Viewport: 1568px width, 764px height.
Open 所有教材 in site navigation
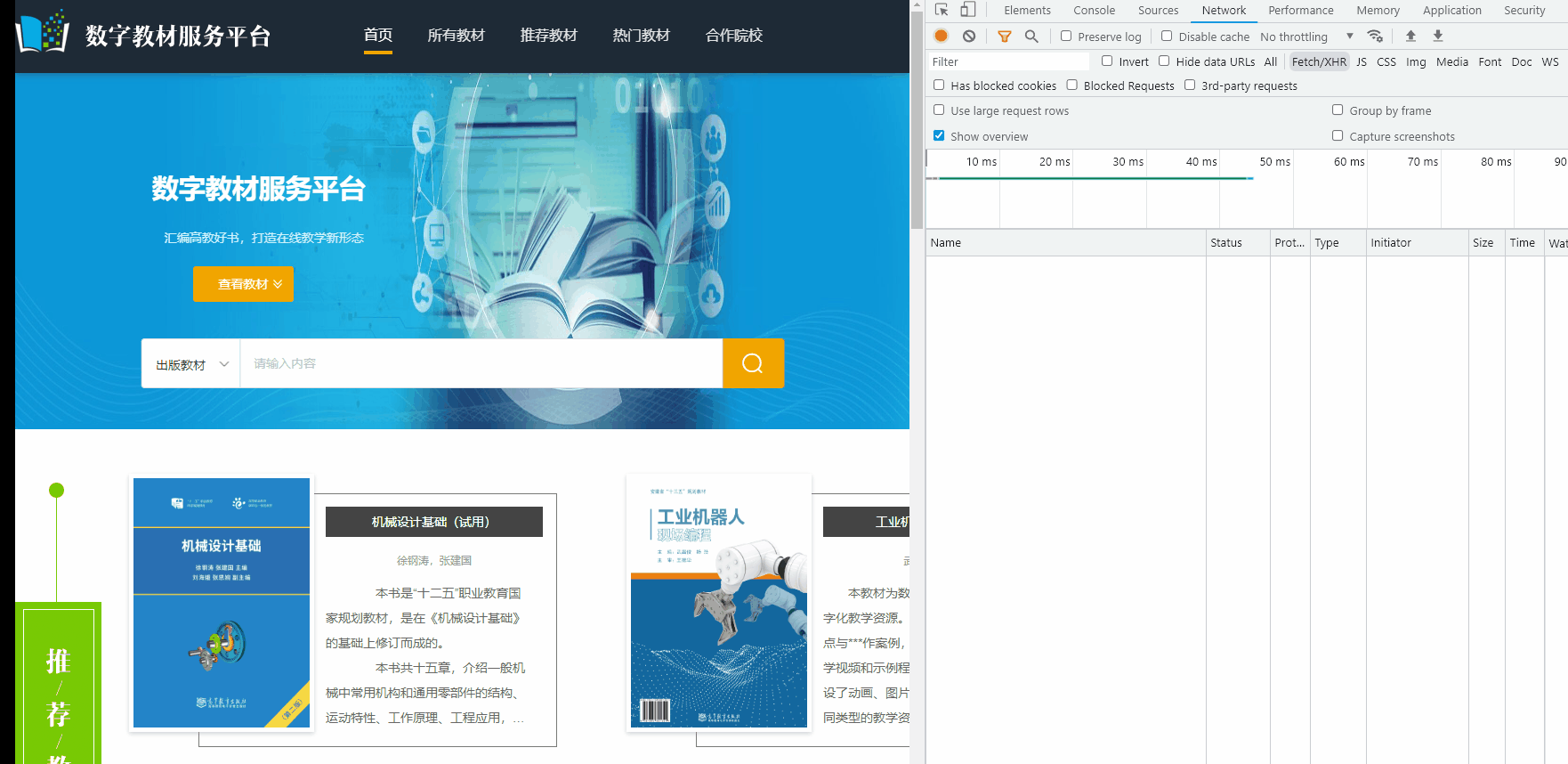click(x=457, y=36)
